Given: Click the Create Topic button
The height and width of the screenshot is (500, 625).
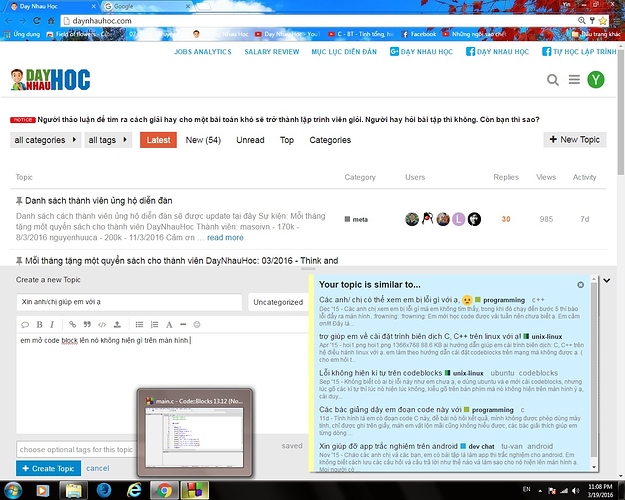Looking at the screenshot, I should point(46,468).
